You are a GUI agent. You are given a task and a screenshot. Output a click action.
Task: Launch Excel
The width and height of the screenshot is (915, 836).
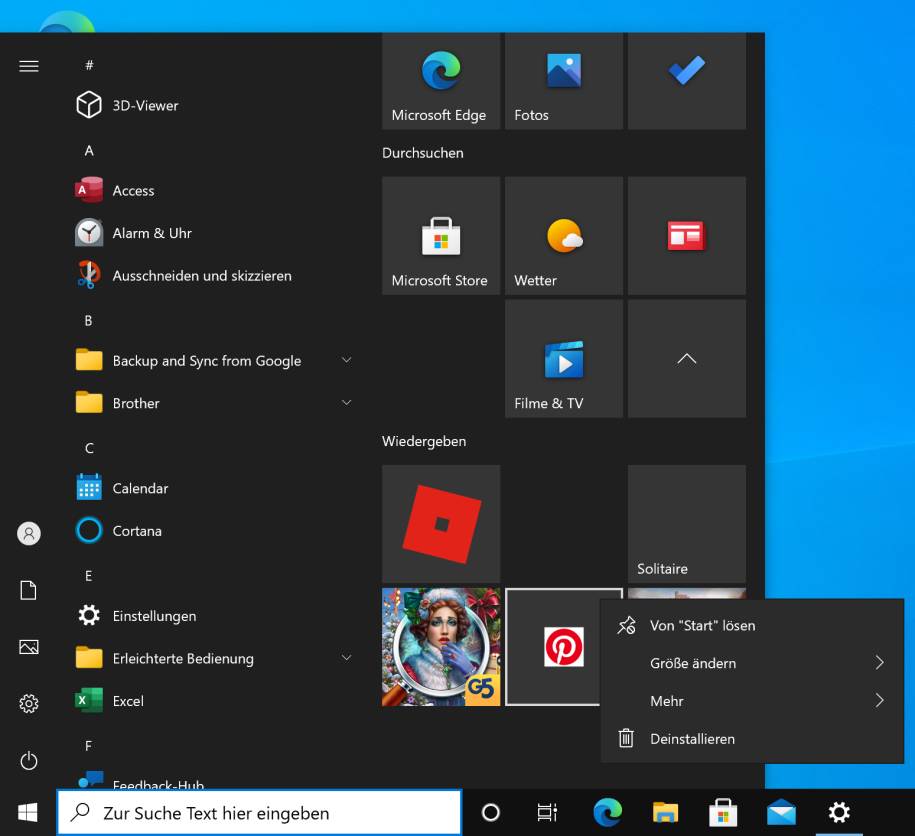213,701
